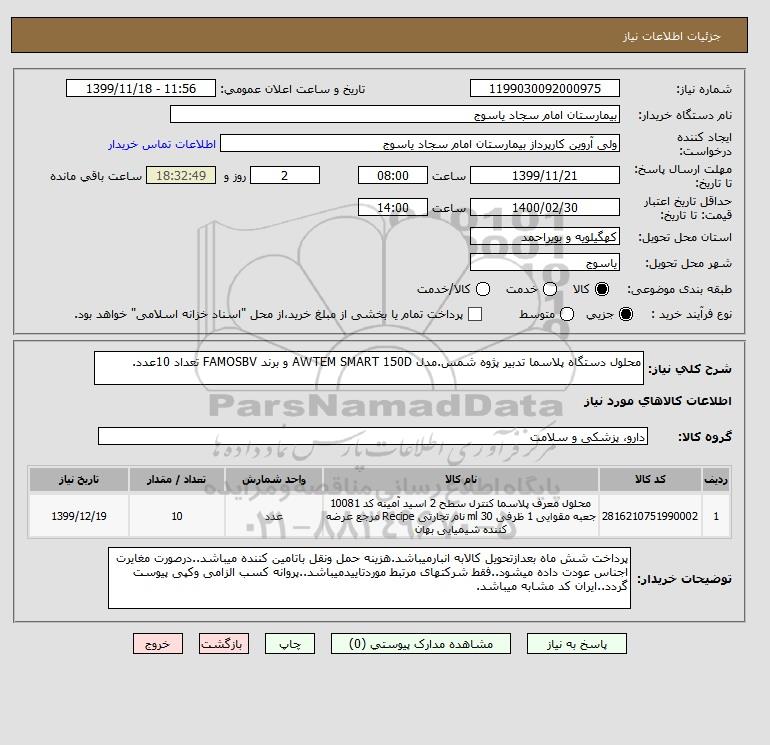Select the جزیی purchase type radio

click(x=626, y=314)
